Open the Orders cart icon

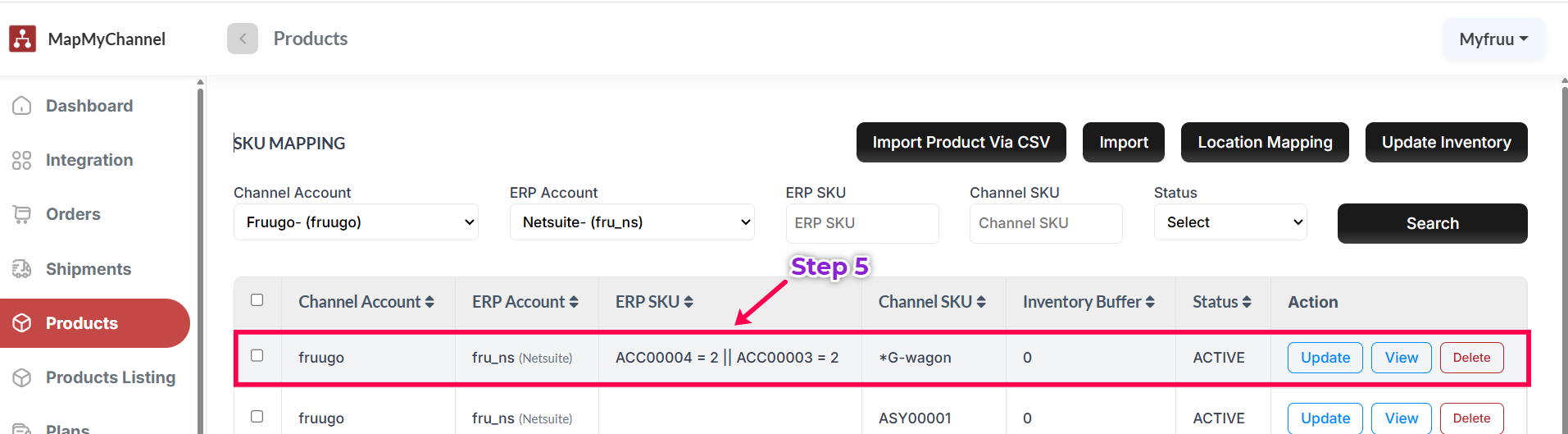coord(22,215)
